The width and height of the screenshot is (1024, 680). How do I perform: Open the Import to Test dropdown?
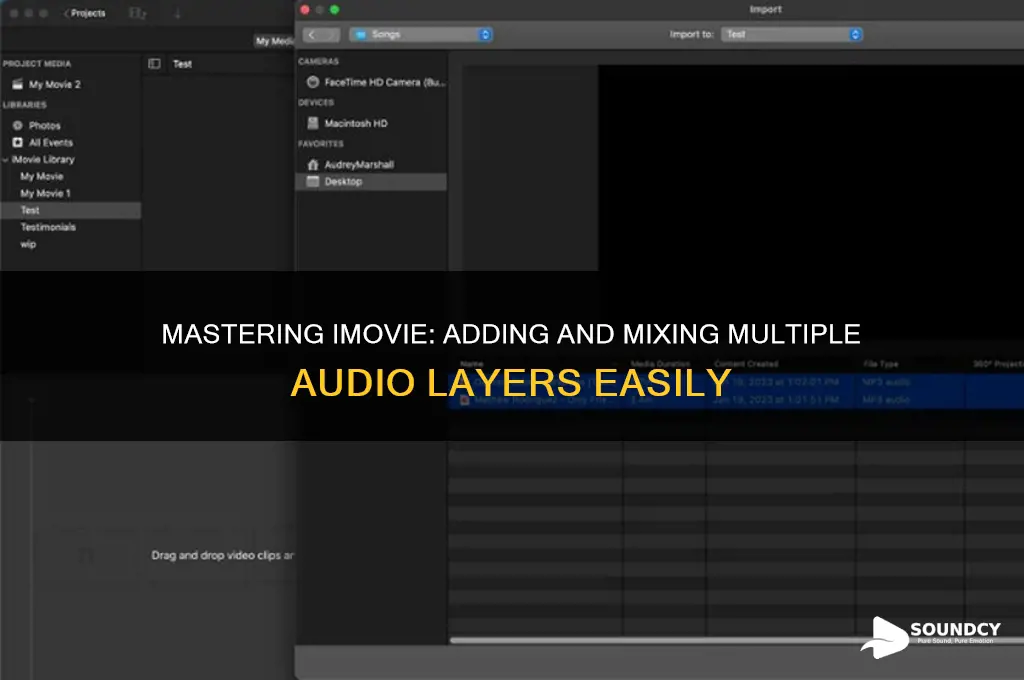click(x=792, y=35)
